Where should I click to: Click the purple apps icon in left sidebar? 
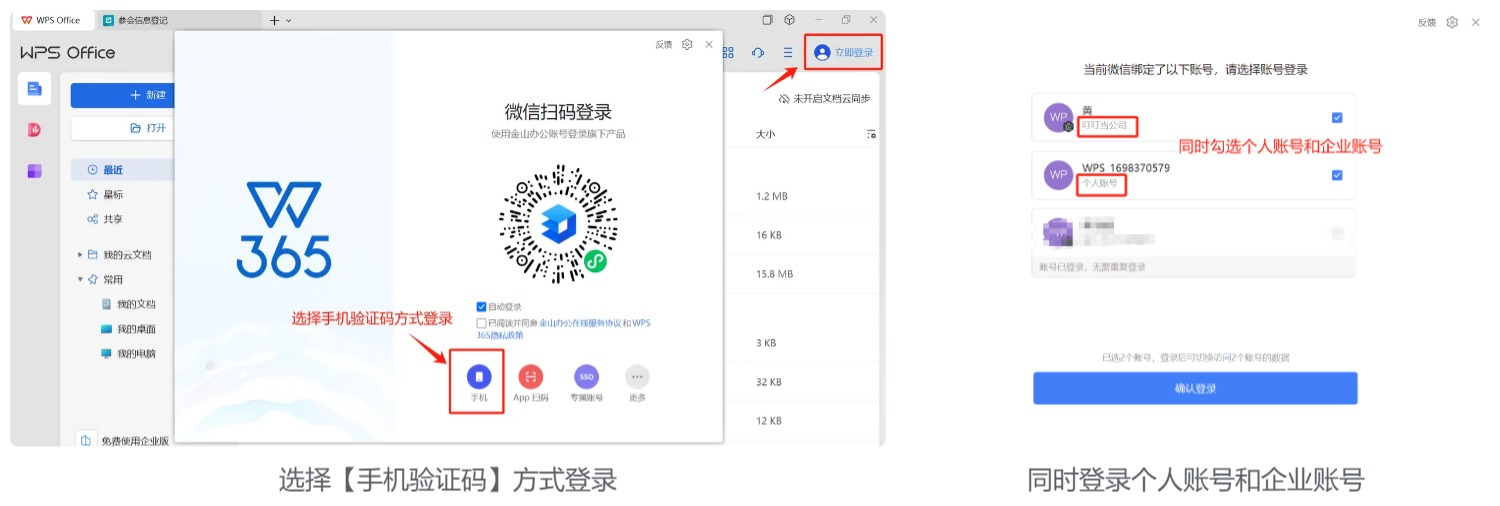click(x=34, y=171)
